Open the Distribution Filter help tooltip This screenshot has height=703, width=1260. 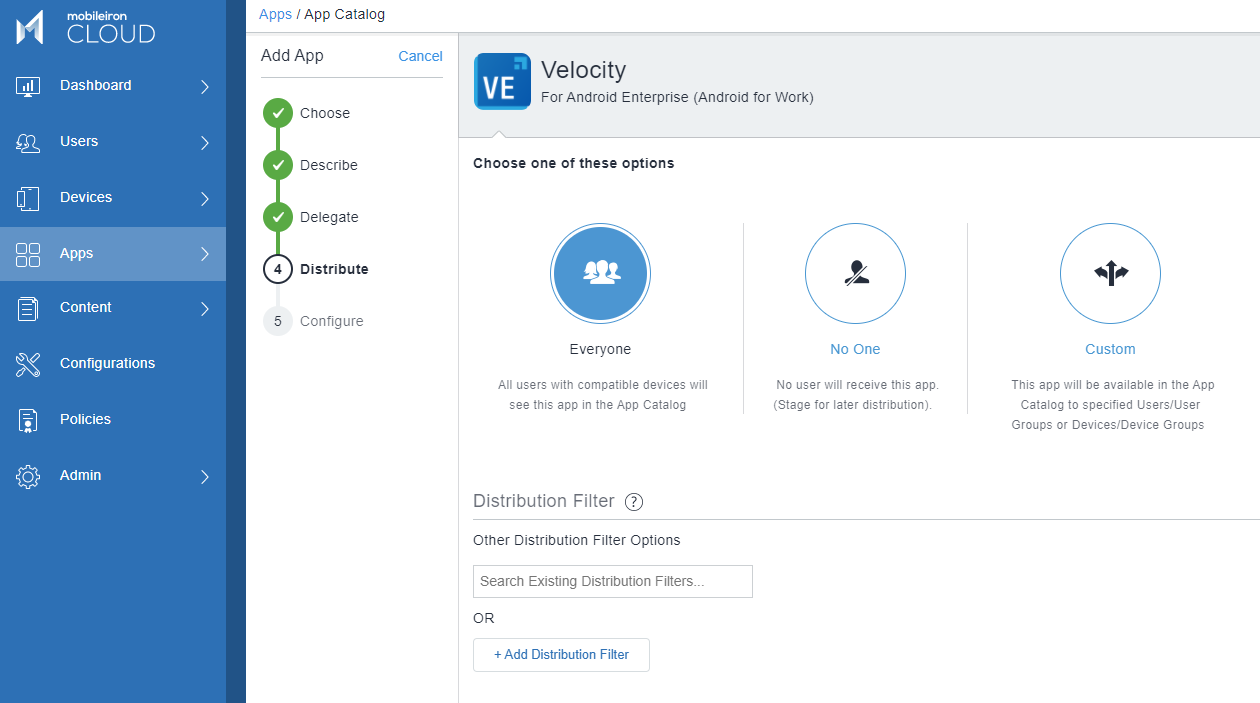(634, 501)
